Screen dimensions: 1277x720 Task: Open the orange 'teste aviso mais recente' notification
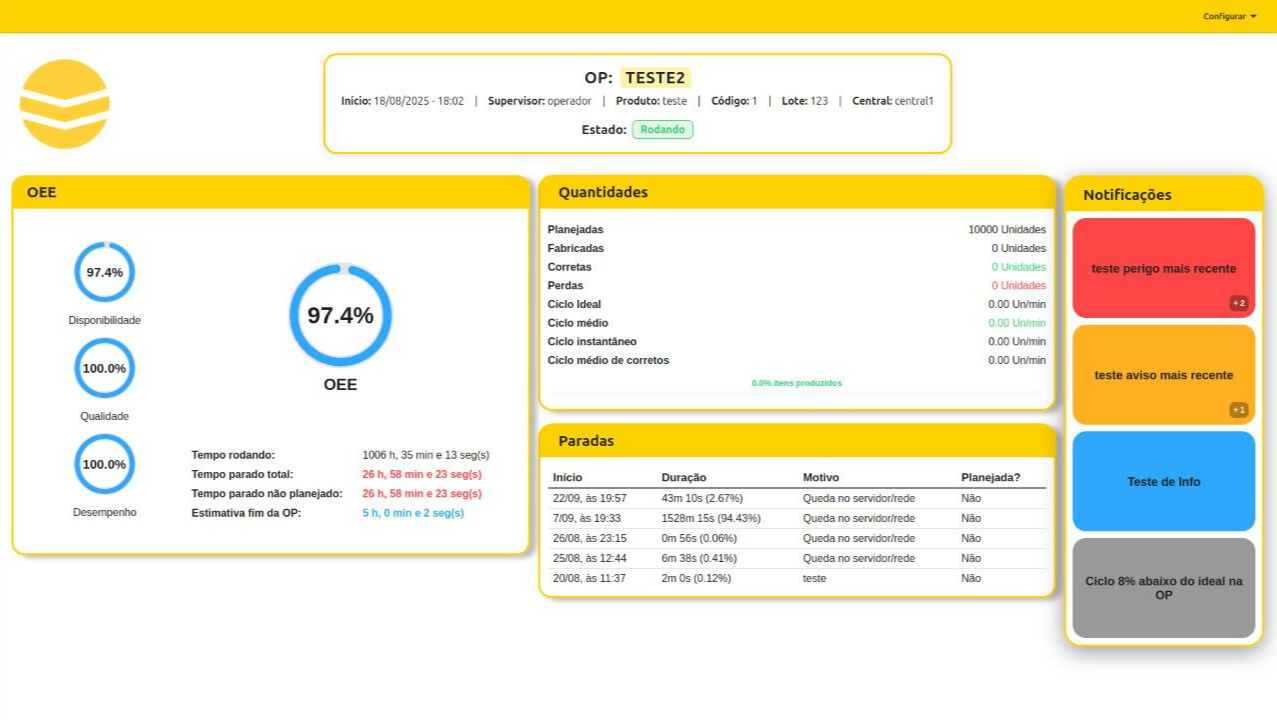[x=1162, y=375]
